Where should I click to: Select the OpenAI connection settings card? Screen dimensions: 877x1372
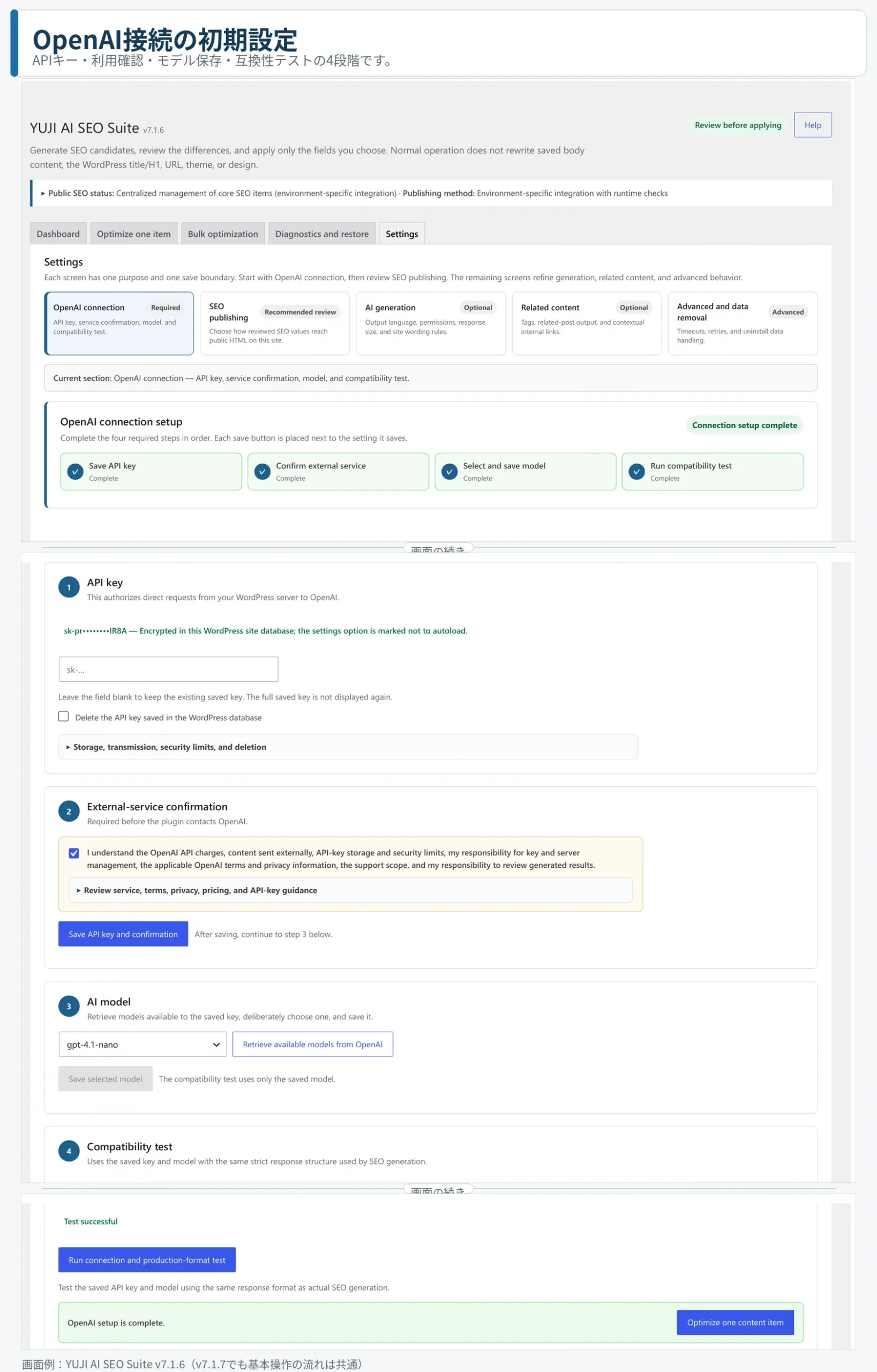(x=119, y=324)
